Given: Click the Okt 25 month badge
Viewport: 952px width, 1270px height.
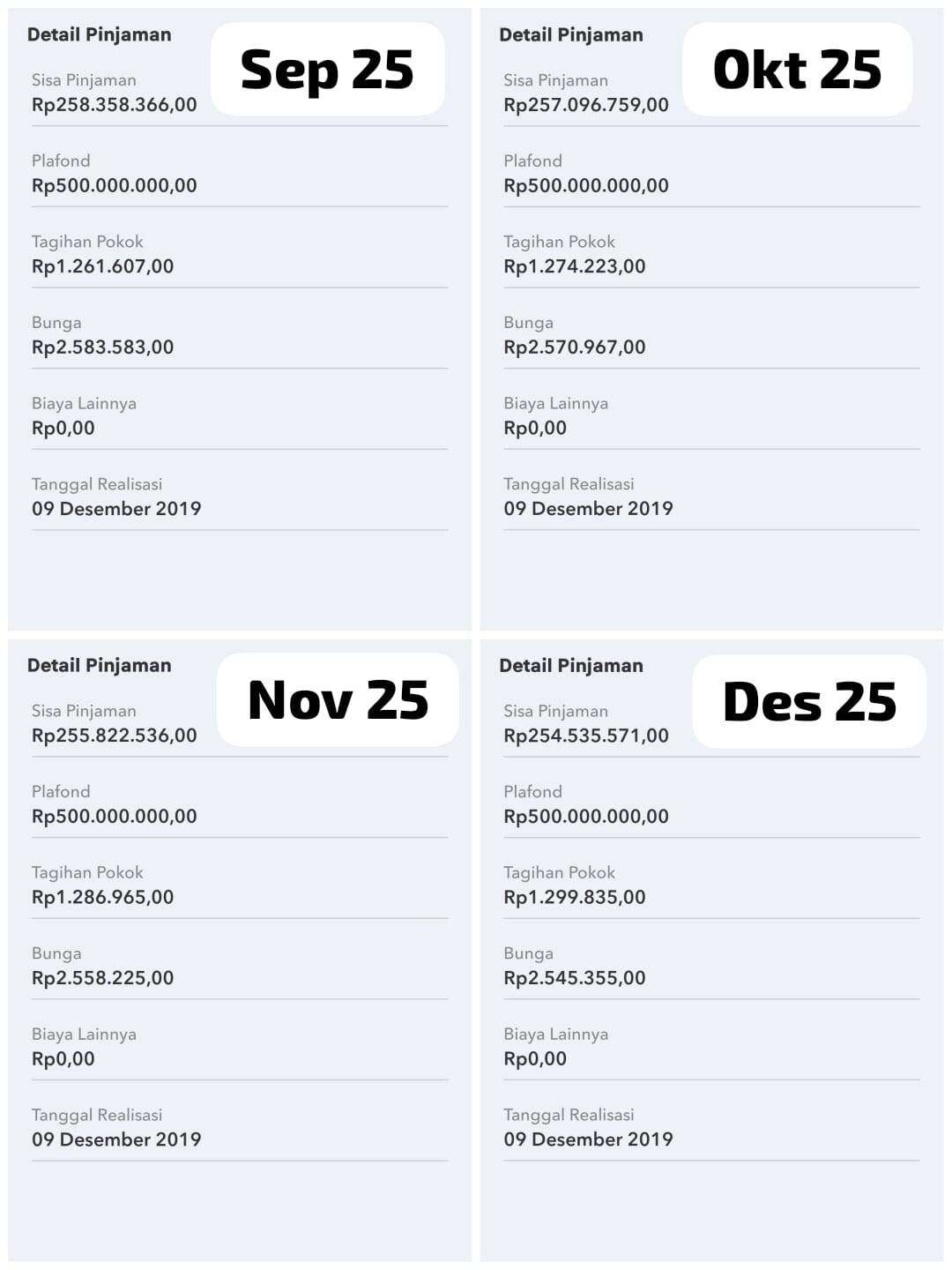Looking at the screenshot, I should (x=797, y=70).
